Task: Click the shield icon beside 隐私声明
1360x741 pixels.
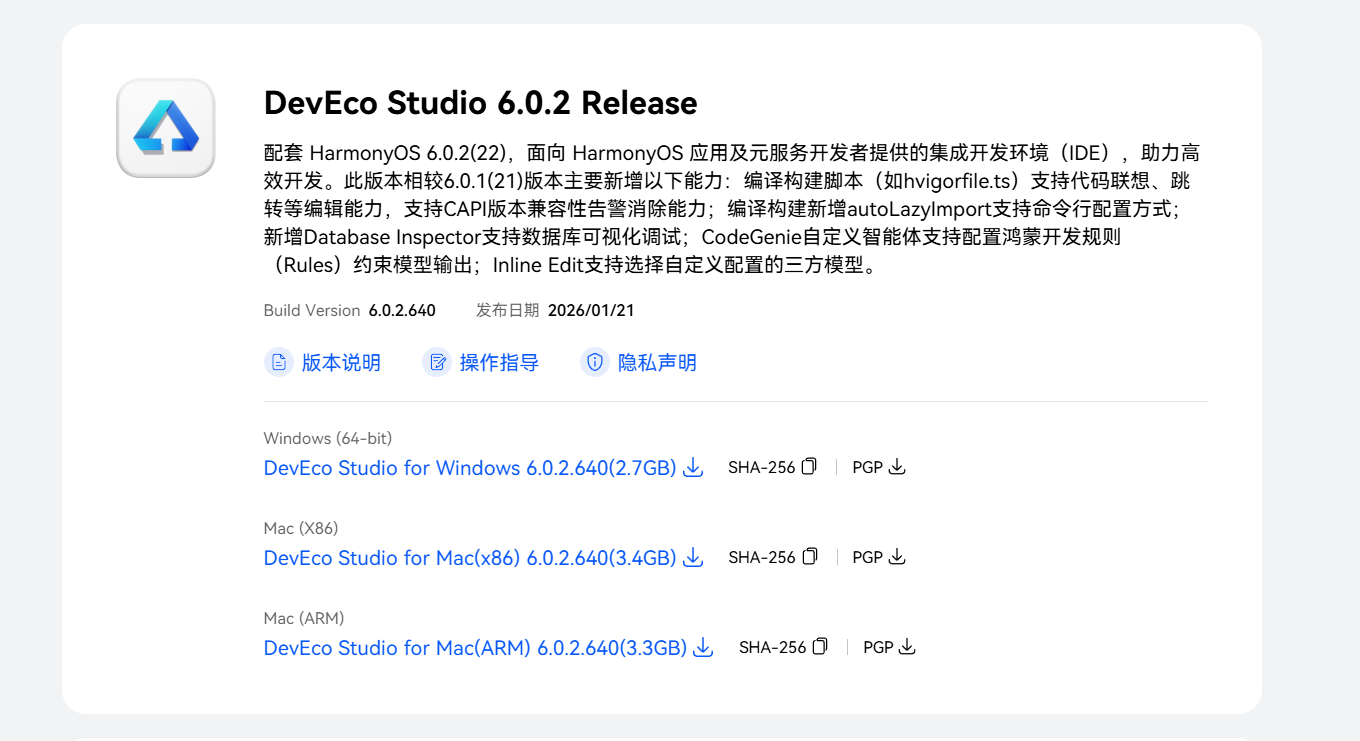Action: pos(595,362)
